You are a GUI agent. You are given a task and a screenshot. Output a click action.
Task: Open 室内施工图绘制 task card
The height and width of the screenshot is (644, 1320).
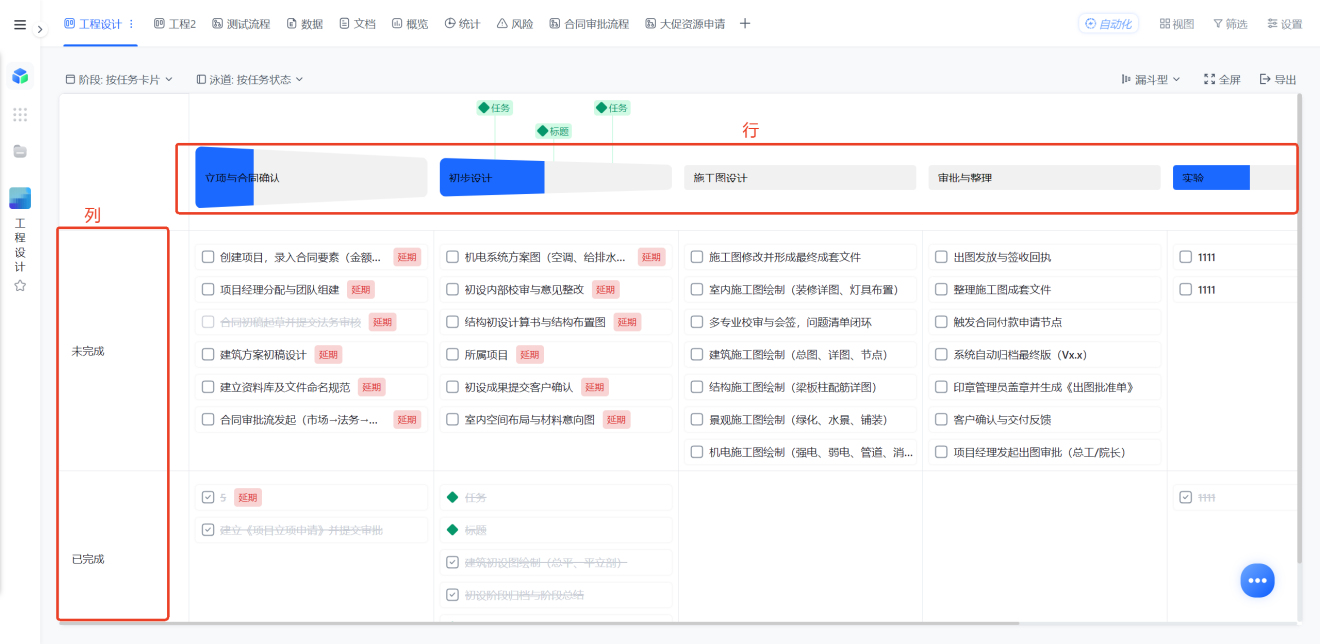(x=800, y=290)
